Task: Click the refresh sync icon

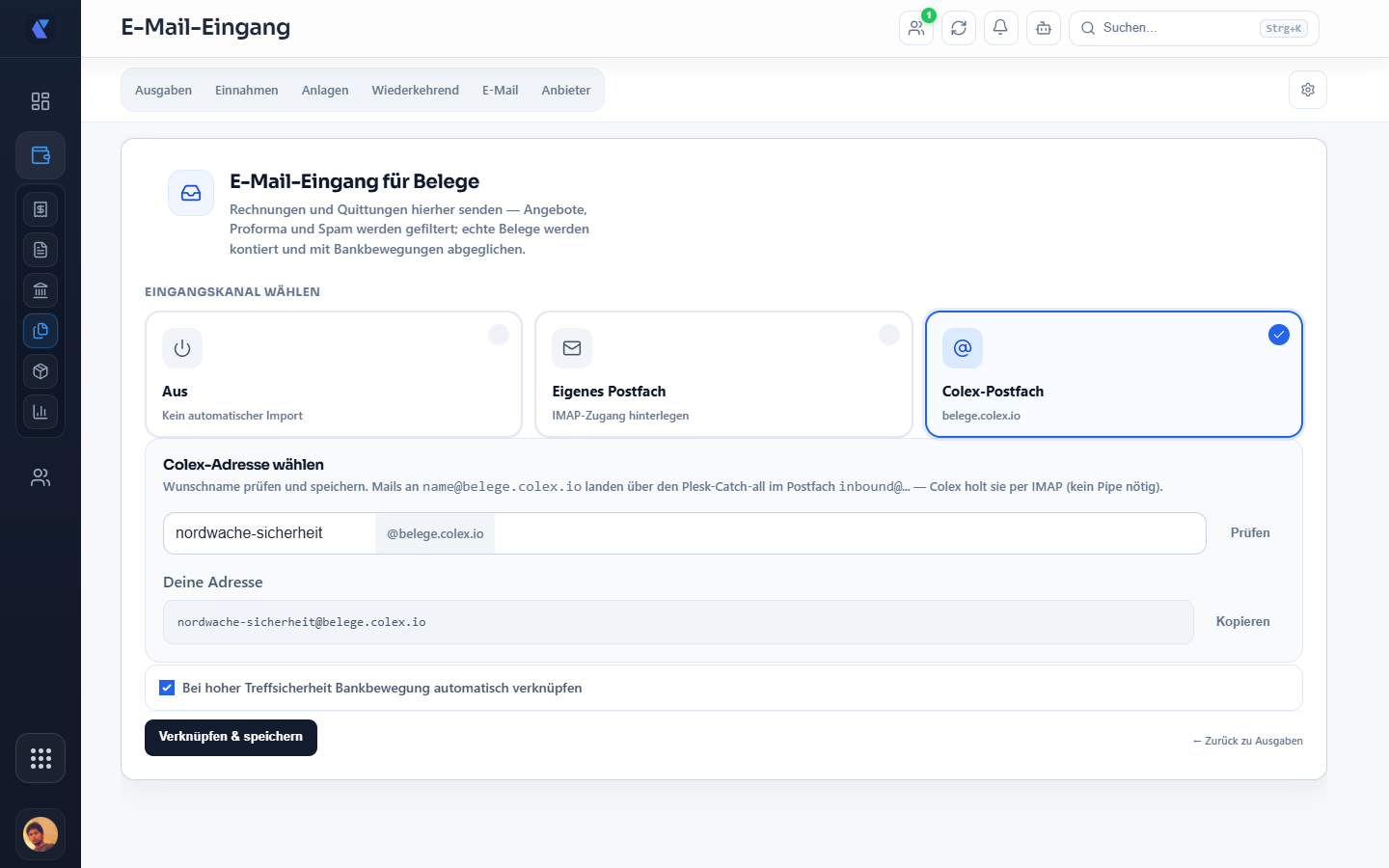Action: click(959, 28)
